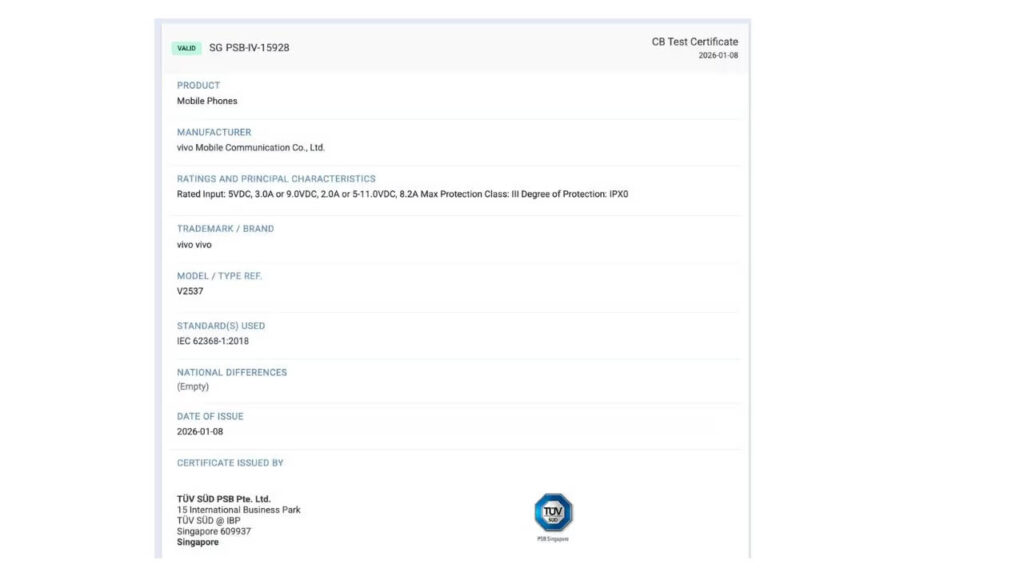The width and height of the screenshot is (1024, 576).
Task: Click the TÜV SÜD octagon logo
Action: coord(553,513)
